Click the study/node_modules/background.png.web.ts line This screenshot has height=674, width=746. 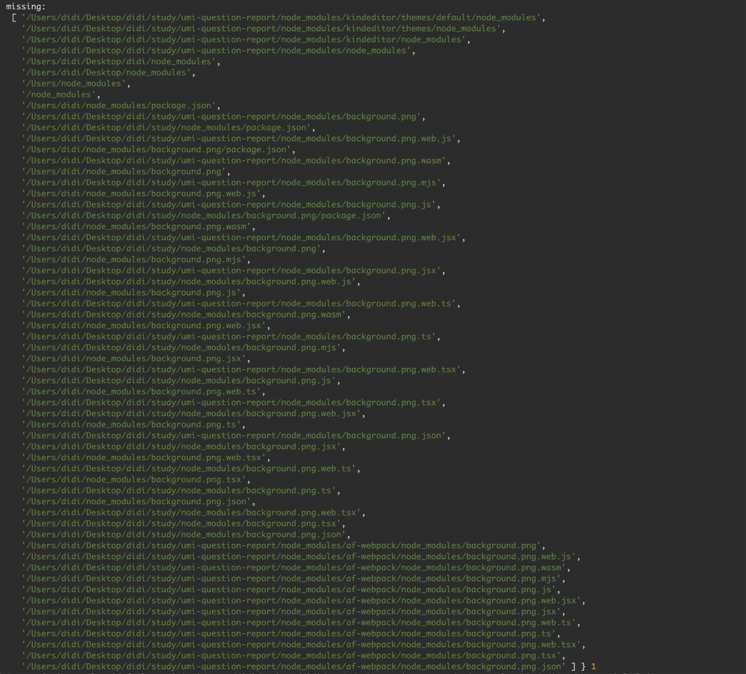pyautogui.click(x=191, y=469)
